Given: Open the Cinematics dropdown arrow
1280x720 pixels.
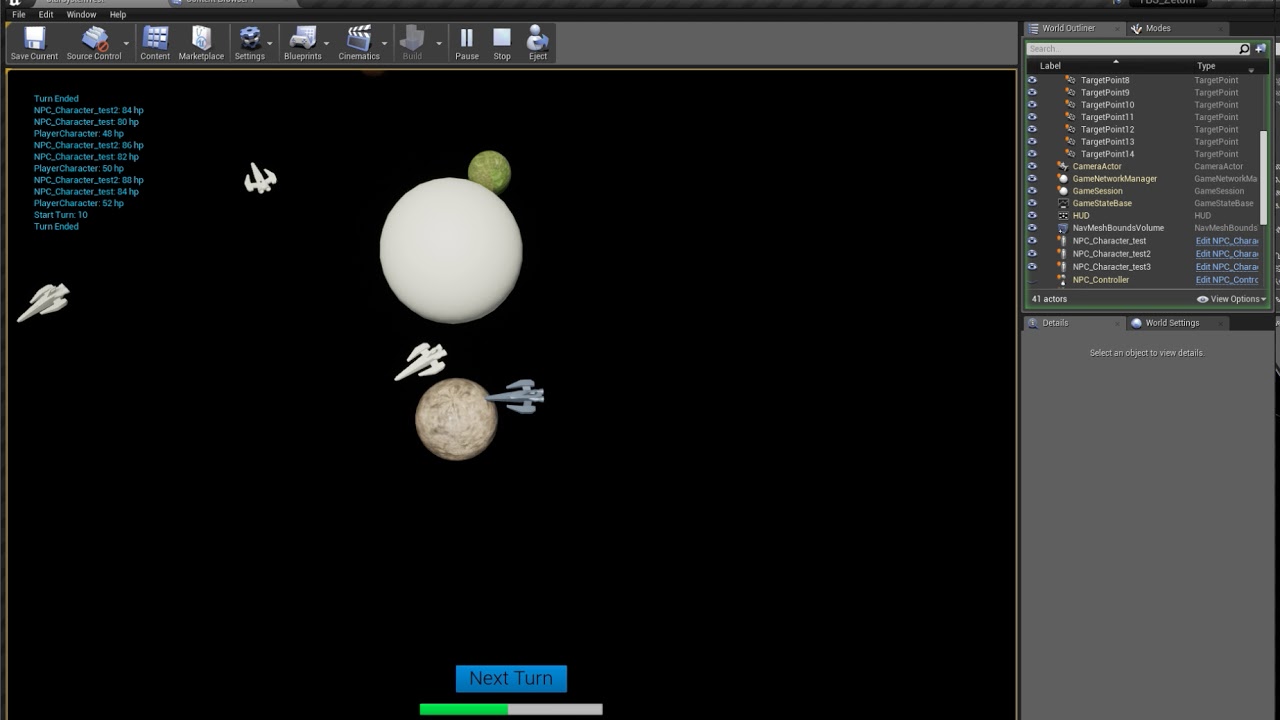Looking at the screenshot, I should click(385, 44).
